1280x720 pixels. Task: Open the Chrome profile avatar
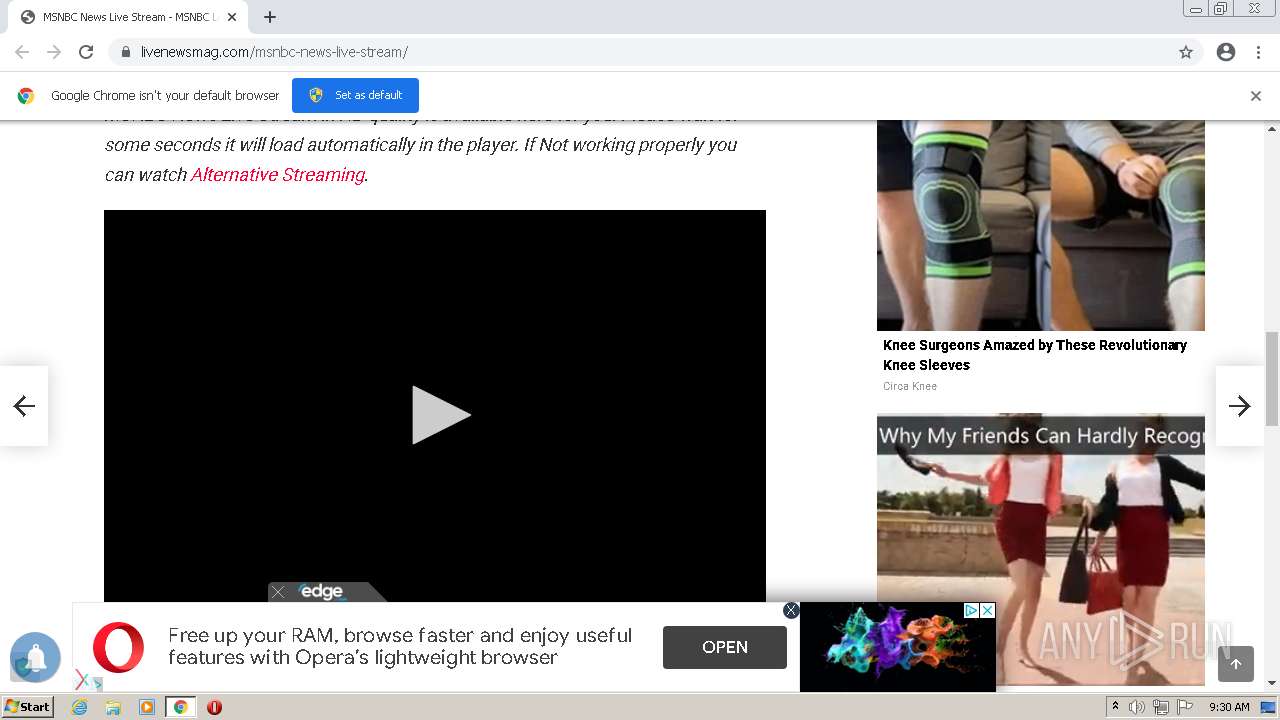[1226, 52]
